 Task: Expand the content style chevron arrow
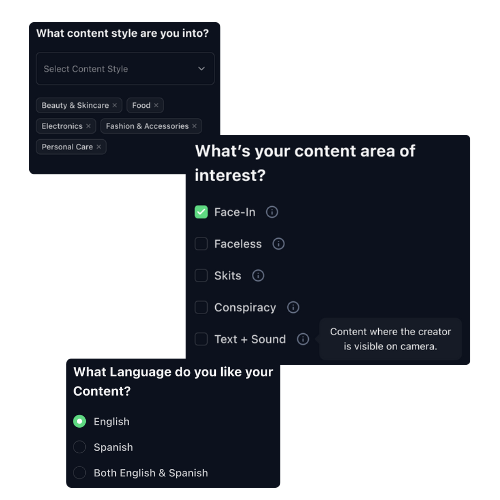(x=201, y=69)
